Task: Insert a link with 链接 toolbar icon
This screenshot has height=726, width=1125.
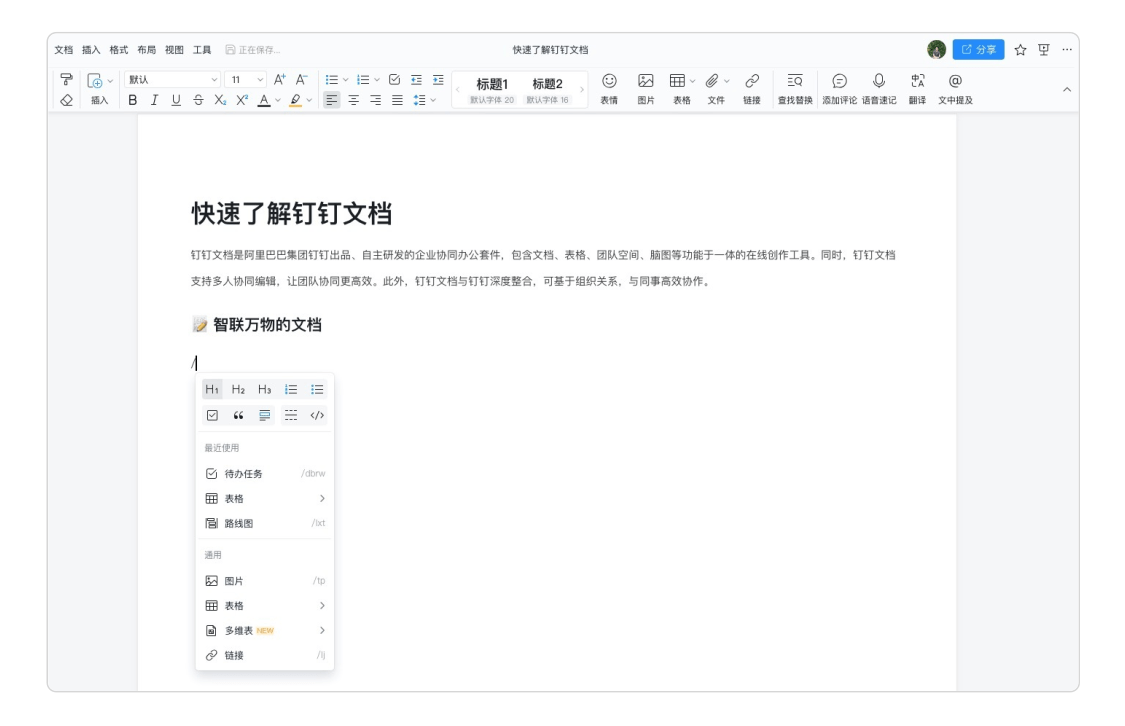Action: coord(752,89)
